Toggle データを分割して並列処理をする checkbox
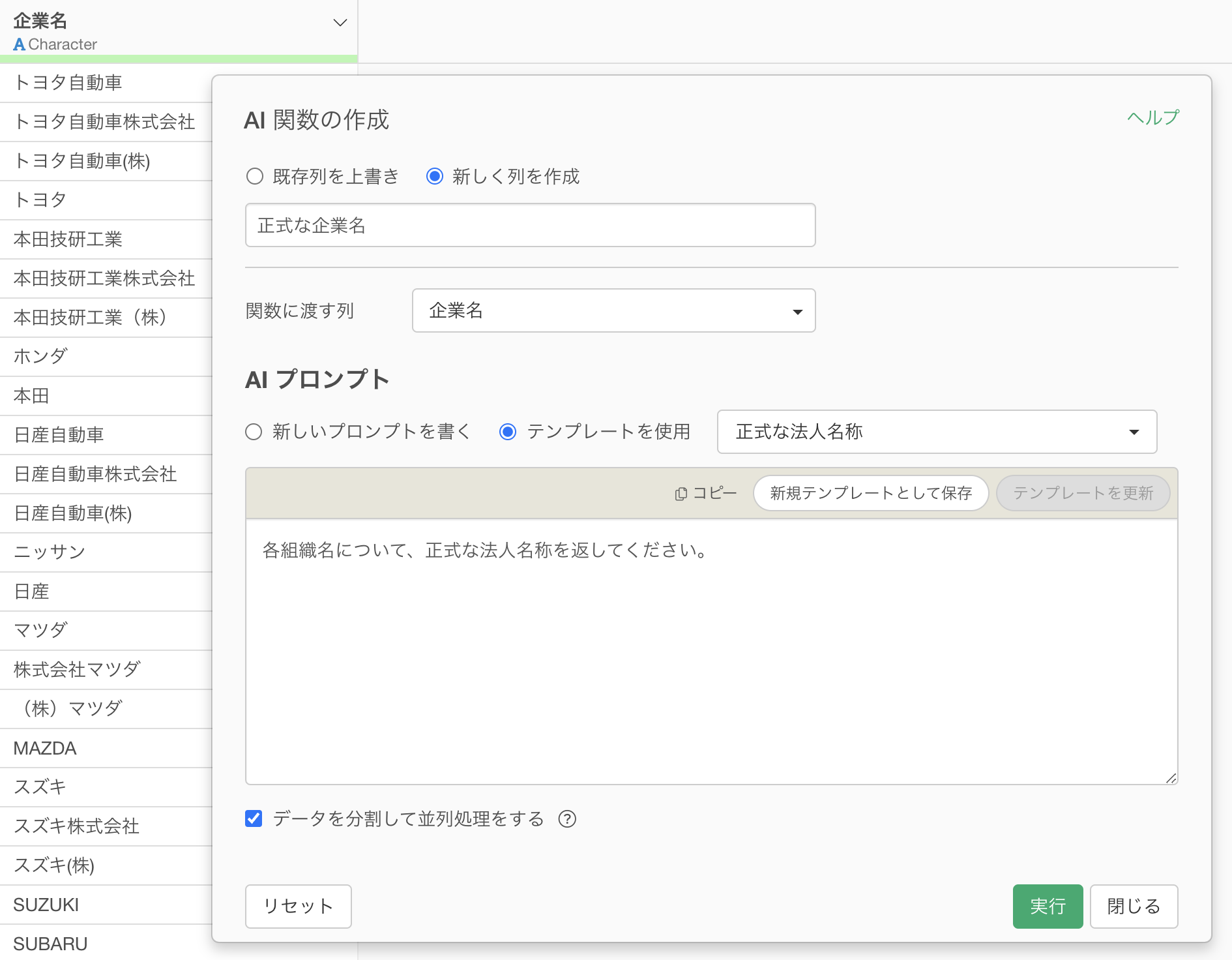Viewport: 1232px width, 960px height. coord(254,818)
